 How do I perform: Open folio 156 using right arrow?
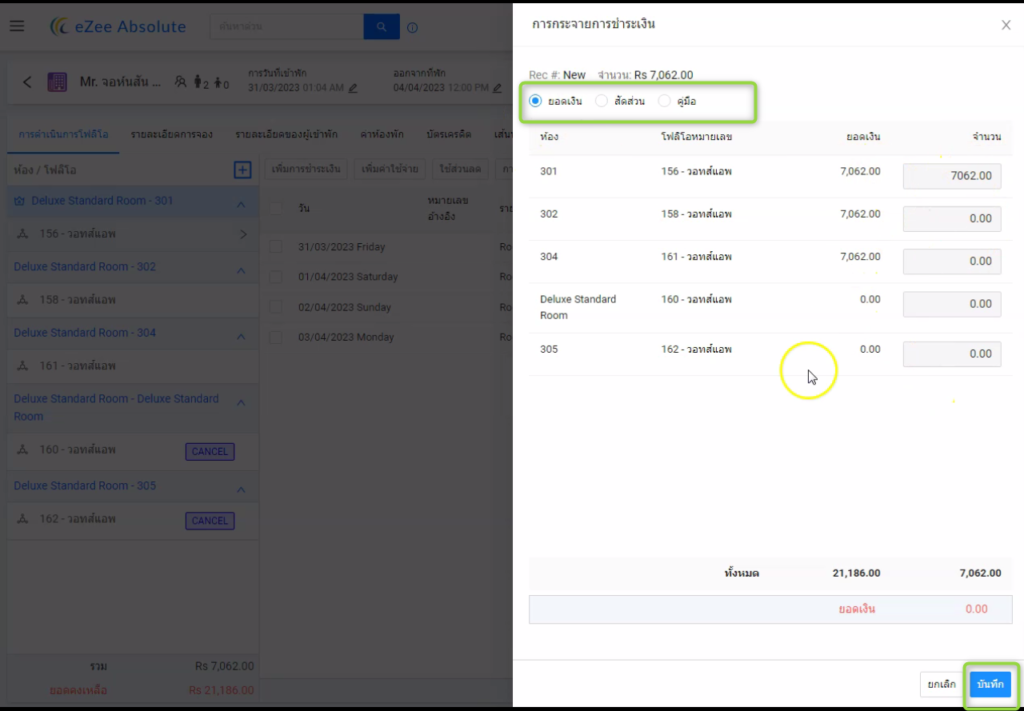(244, 234)
